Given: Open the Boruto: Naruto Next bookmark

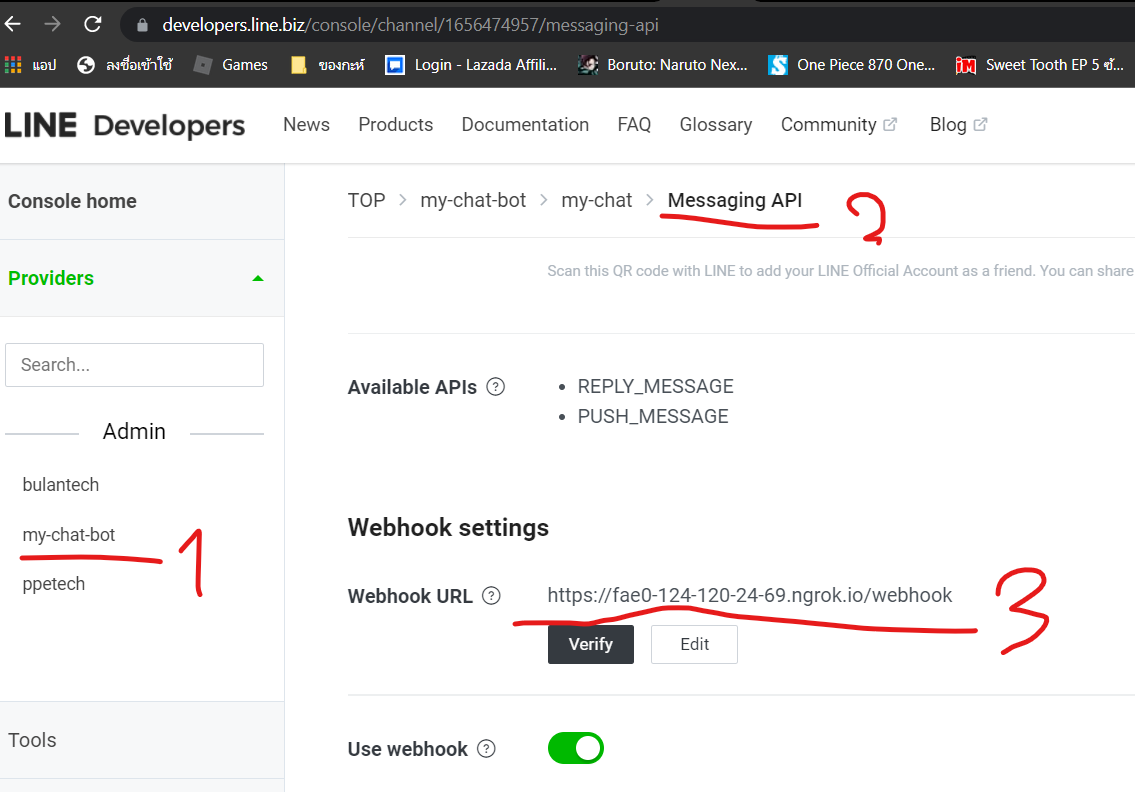Looking at the screenshot, I should click(662, 64).
